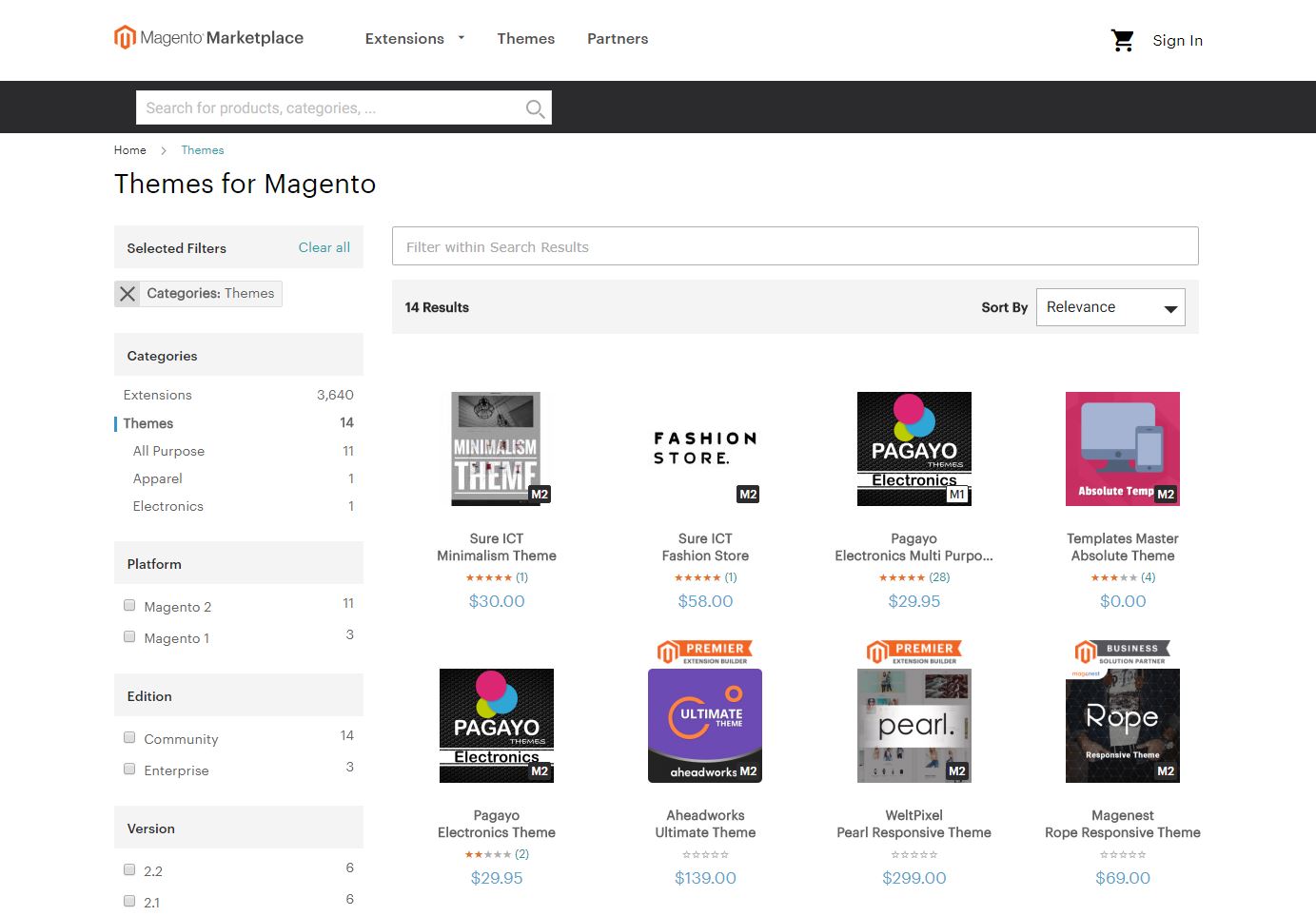The height and width of the screenshot is (916, 1316).
Task: Click the Themes breadcrumb link
Action: click(x=203, y=150)
